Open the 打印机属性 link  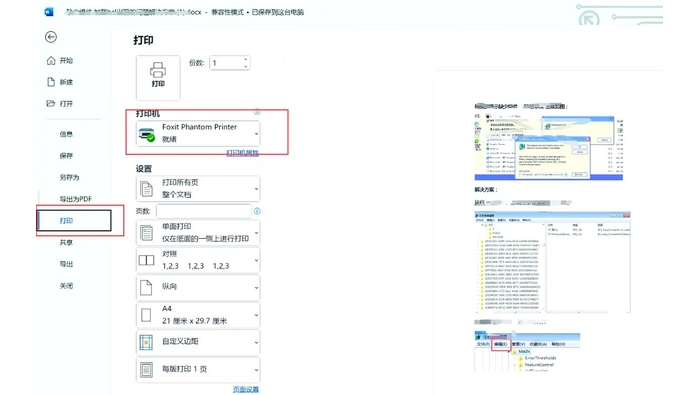[242, 153]
